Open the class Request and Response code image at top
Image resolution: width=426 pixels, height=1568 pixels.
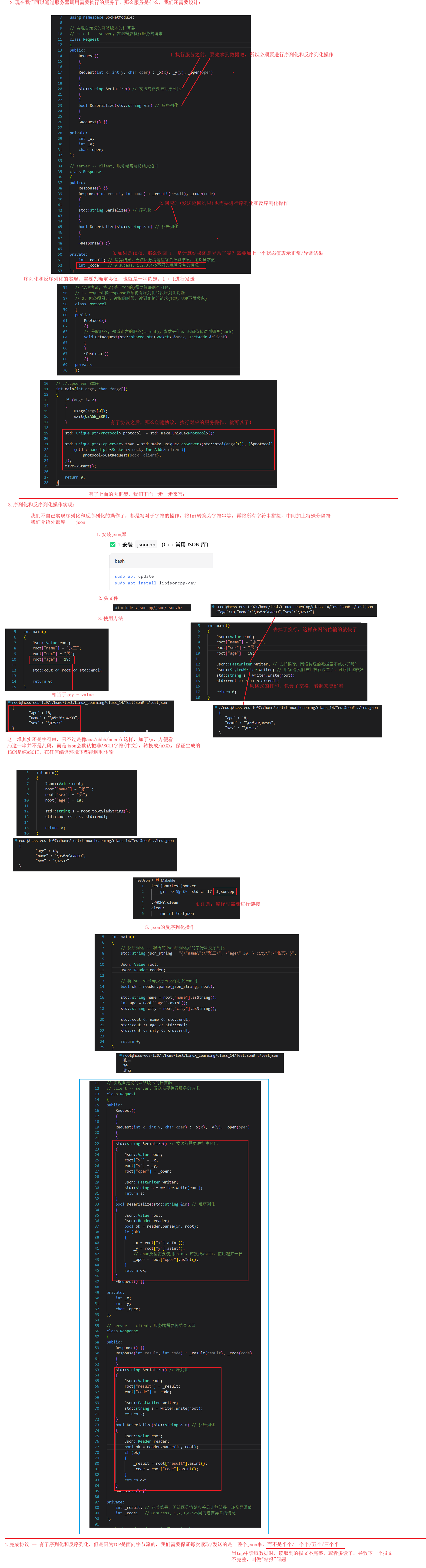pyautogui.click(x=151, y=144)
